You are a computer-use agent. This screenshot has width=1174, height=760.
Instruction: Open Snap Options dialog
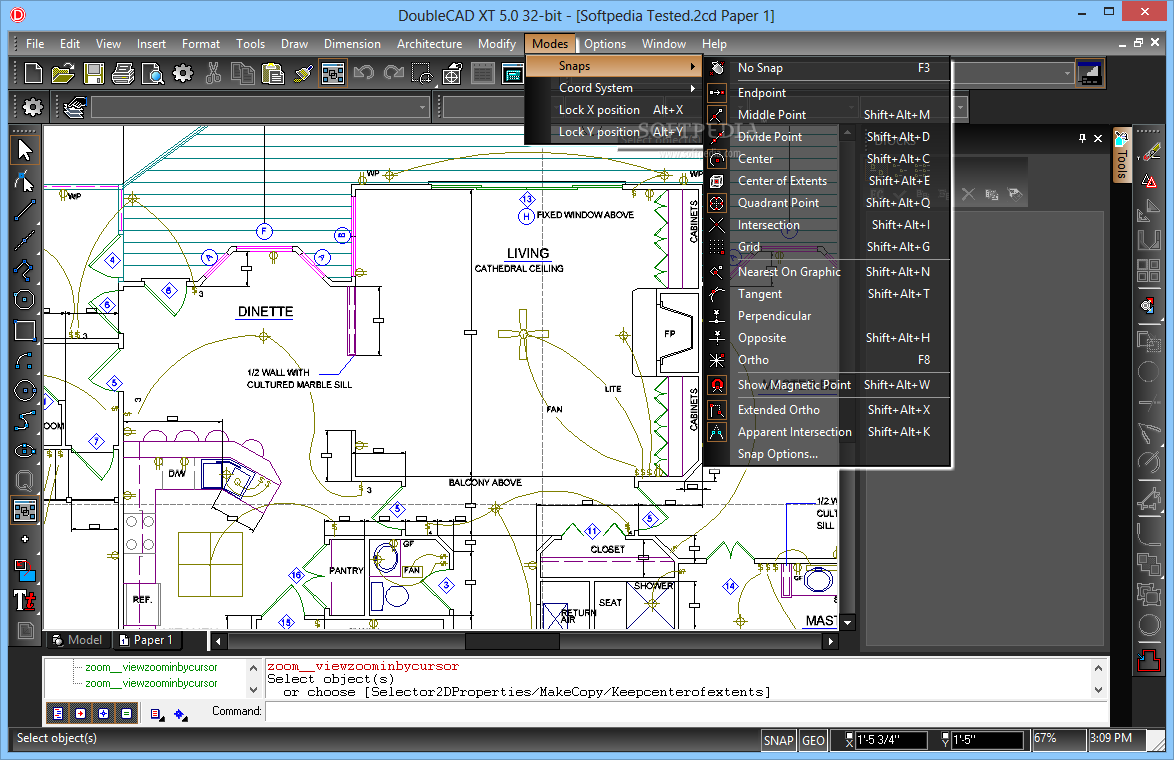pyautogui.click(x=828, y=454)
